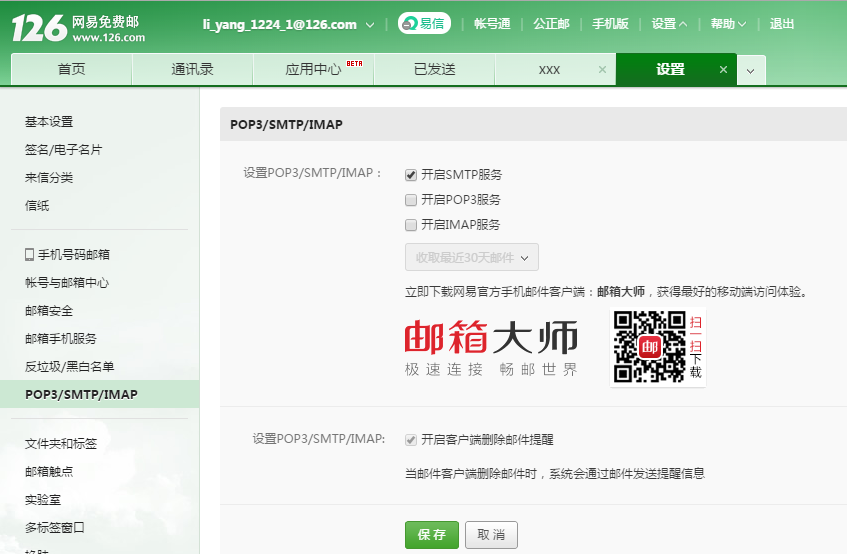Image resolution: width=847 pixels, height=554 pixels.
Task: Click the 取消 button
Action: coord(491,534)
